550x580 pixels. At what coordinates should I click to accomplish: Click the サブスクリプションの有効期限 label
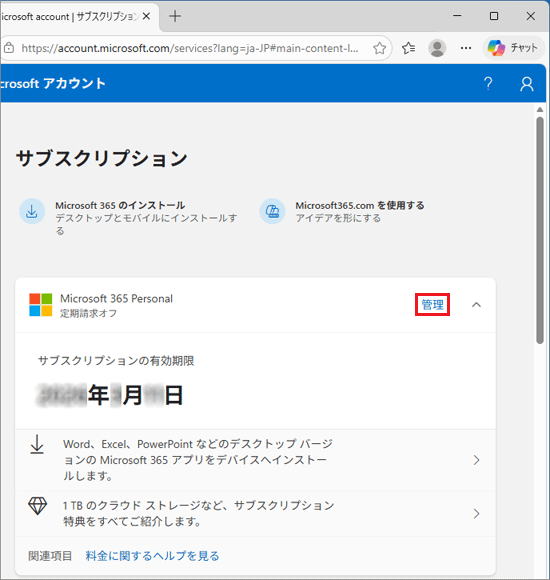coord(116,361)
